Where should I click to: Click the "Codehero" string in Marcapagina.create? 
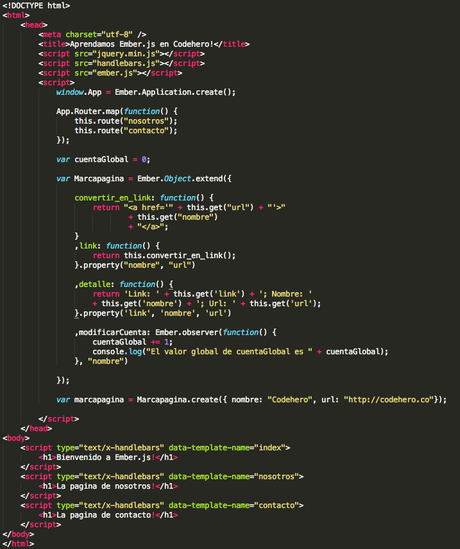pyautogui.click(x=290, y=400)
